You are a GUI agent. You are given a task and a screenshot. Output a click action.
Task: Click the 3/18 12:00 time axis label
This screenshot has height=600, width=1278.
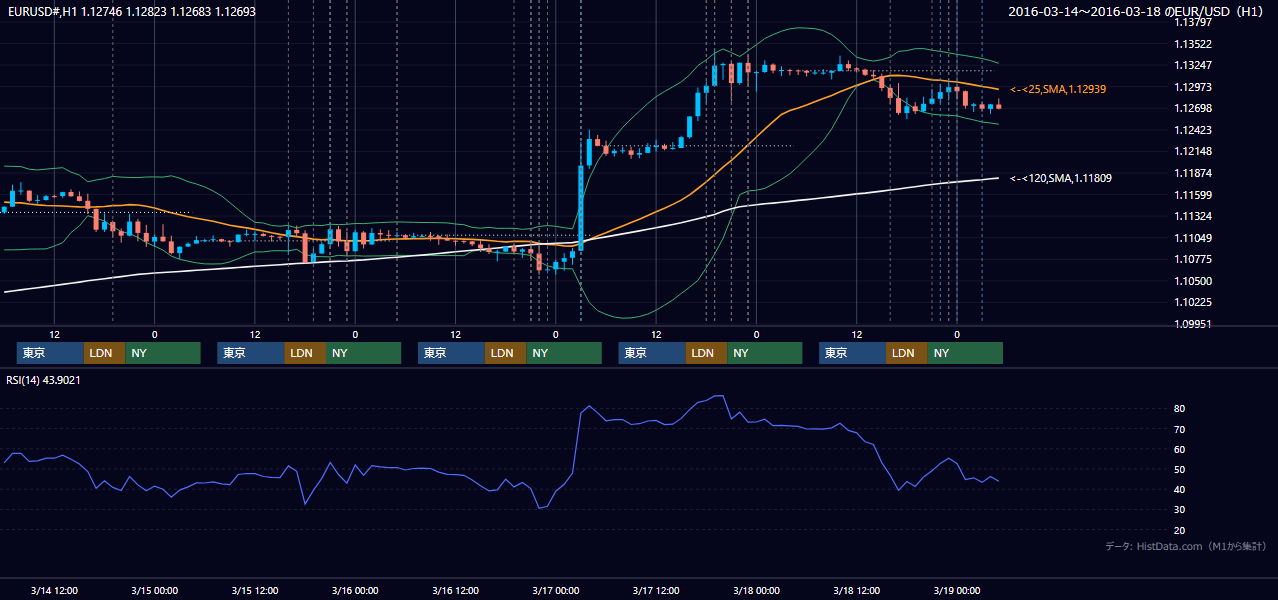coord(857,590)
